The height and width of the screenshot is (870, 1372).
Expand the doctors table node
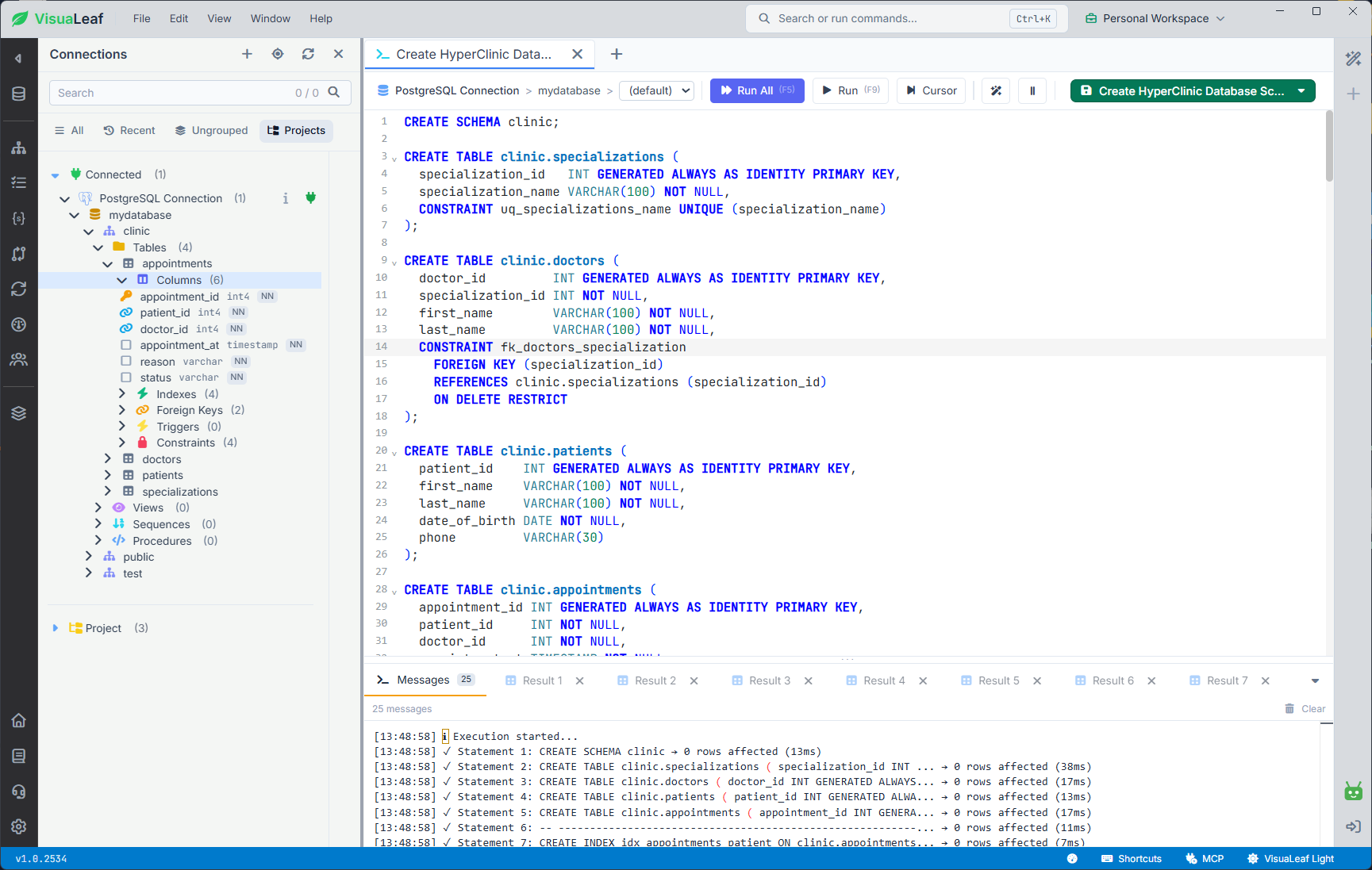(x=108, y=458)
